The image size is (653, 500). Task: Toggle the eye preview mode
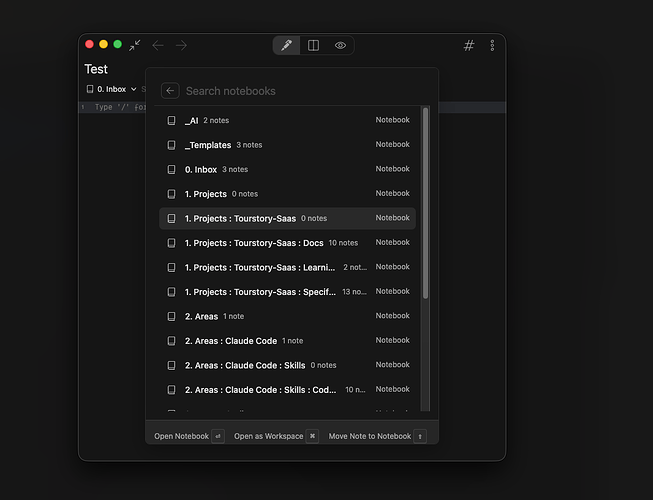point(340,45)
